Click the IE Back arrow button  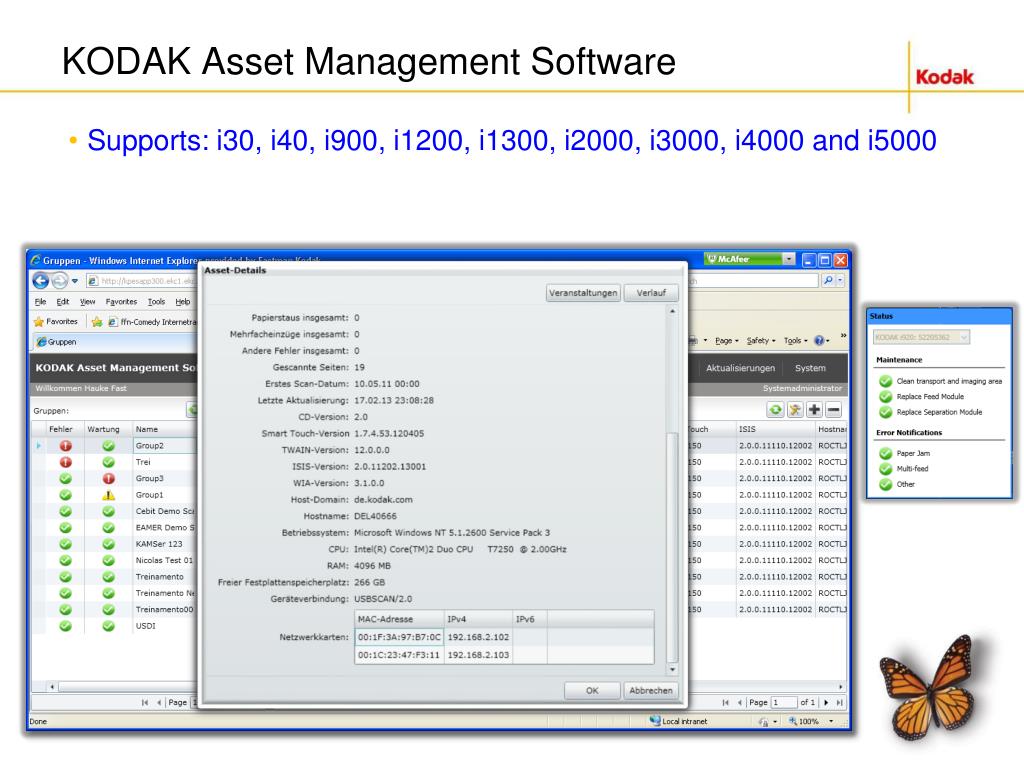click(x=40, y=281)
